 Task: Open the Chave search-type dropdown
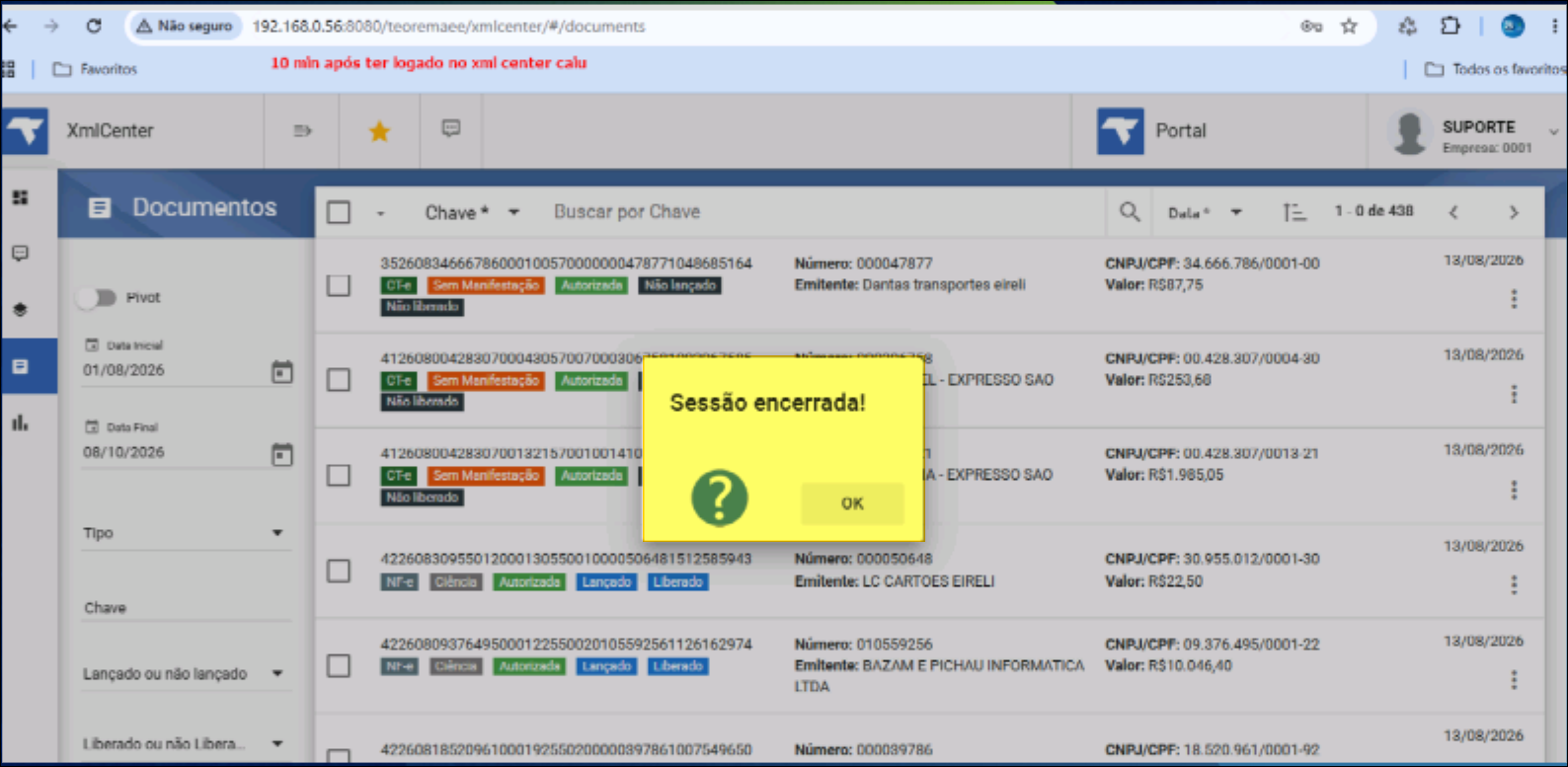click(472, 212)
